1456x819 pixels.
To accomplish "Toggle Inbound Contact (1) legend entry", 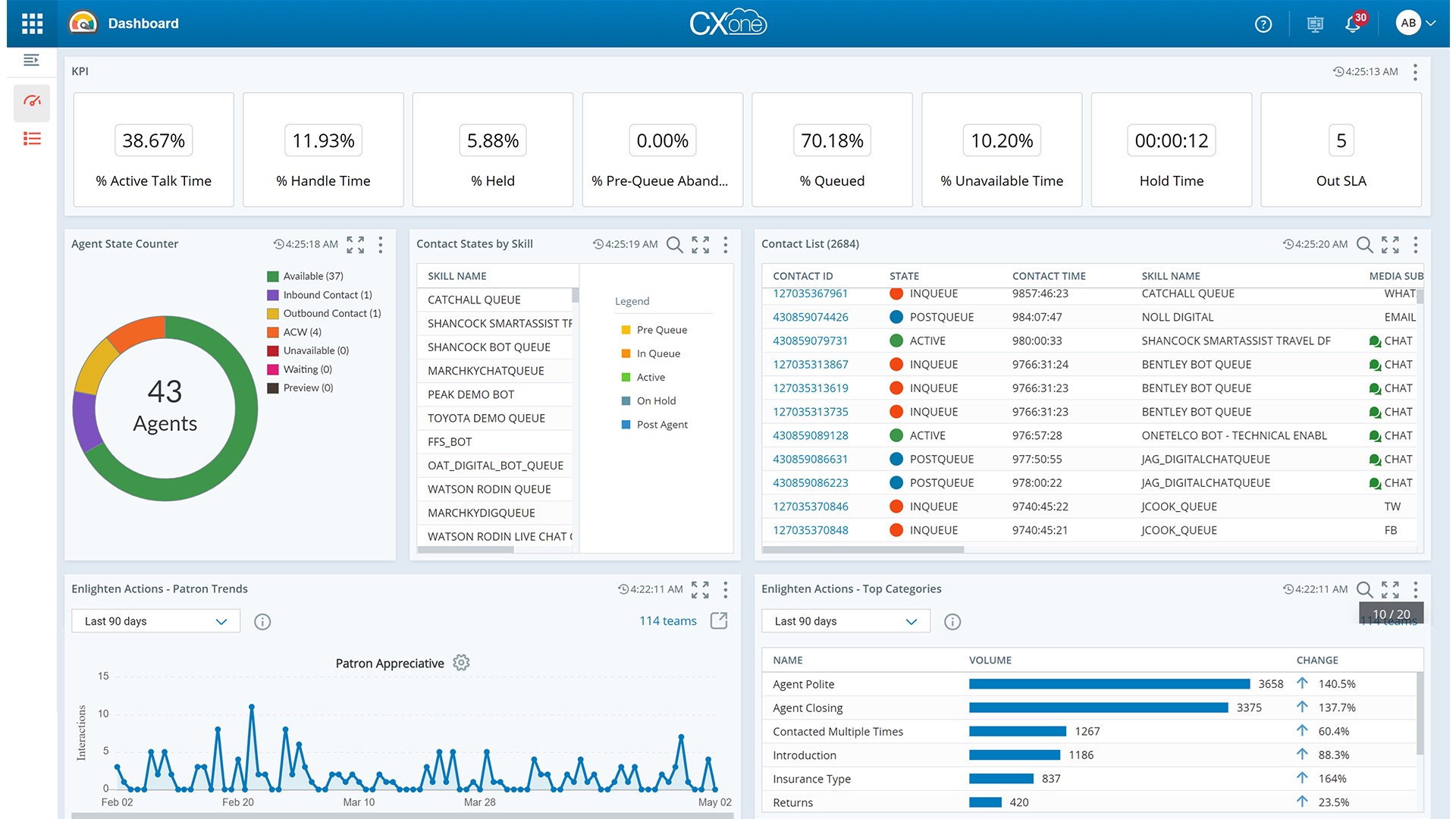I will click(320, 295).
